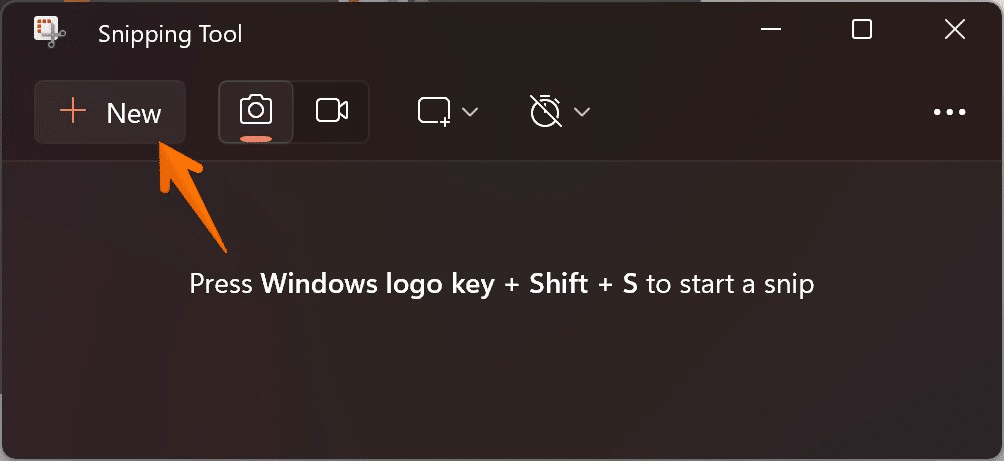The image size is (1004, 461).
Task: Maximize the Snipping Tool window
Action: tap(861, 31)
